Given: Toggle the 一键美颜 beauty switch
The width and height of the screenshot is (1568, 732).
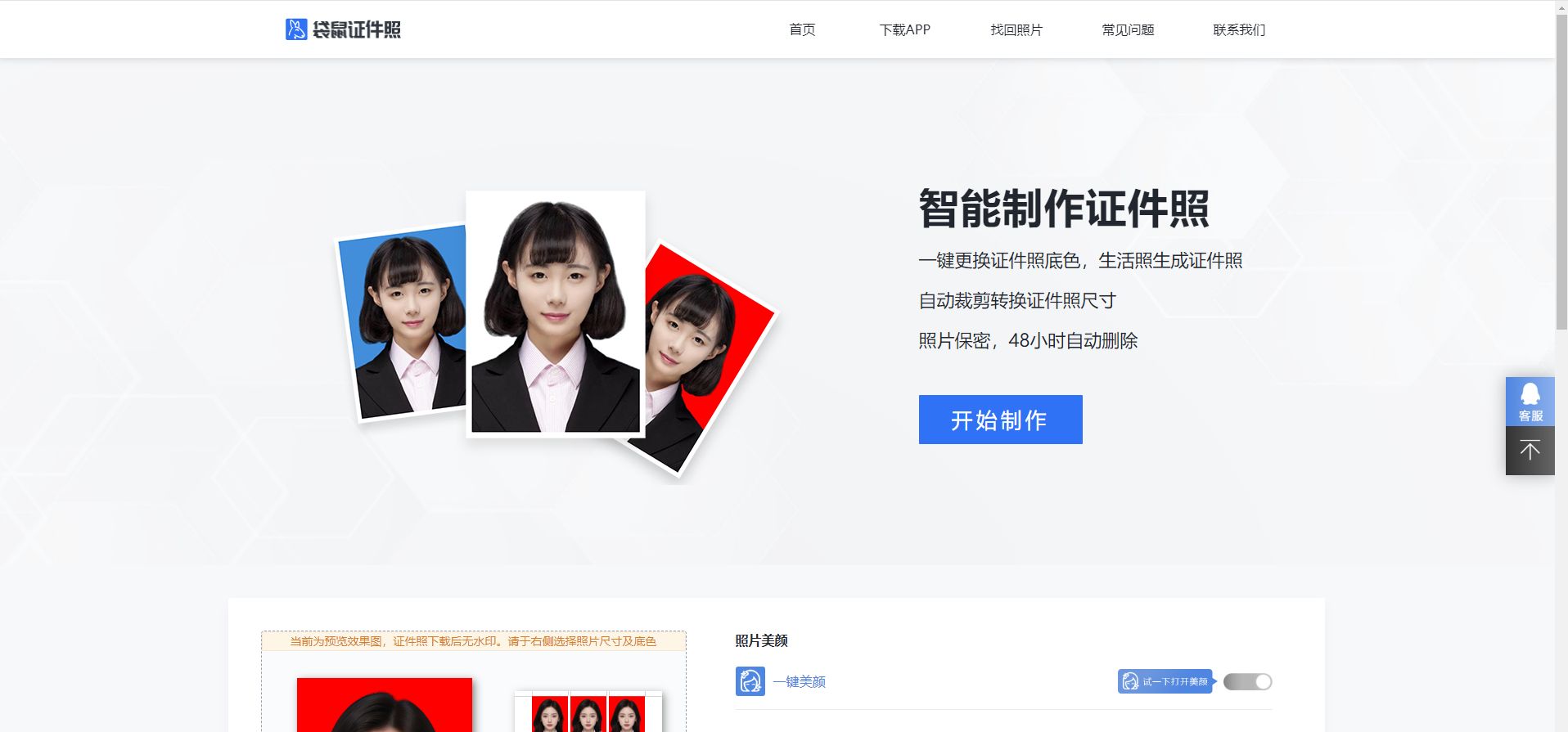Looking at the screenshot, I should pyautogui.click(x=1247, y=681).
